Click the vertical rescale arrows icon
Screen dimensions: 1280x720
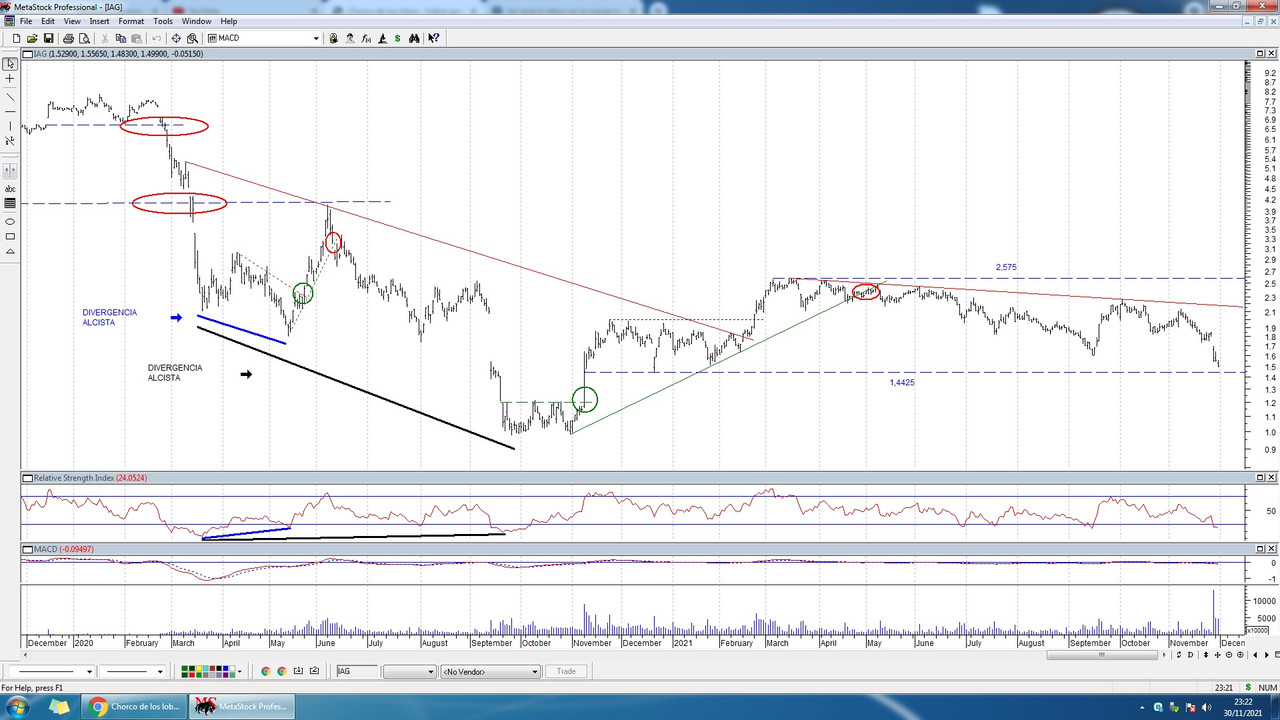pos(1205,655)
